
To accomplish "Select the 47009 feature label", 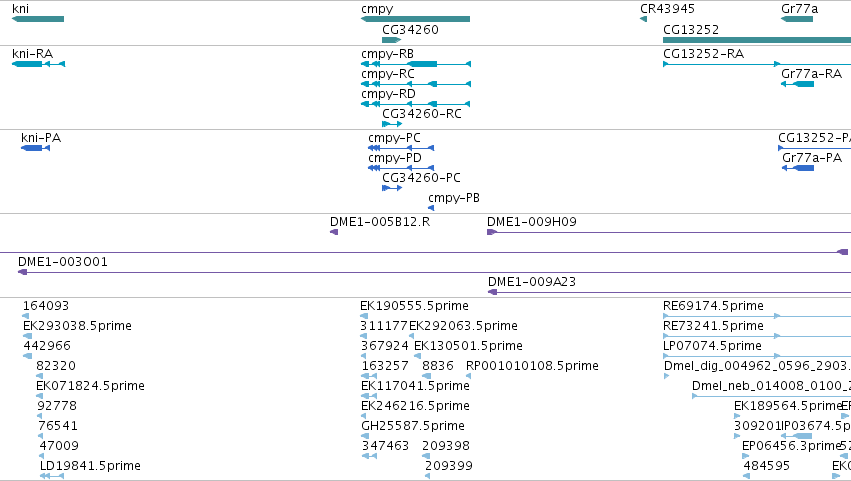I will 59,446.
